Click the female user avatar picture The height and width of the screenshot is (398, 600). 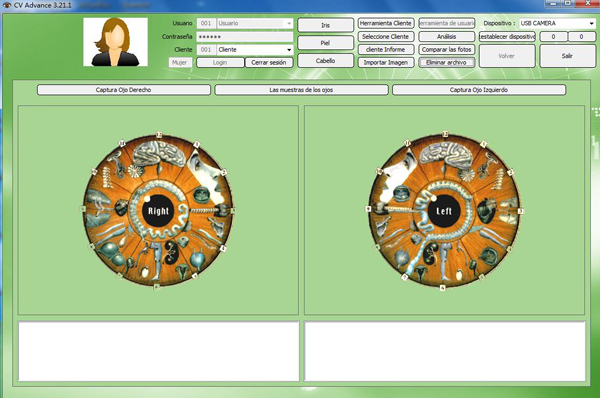click(x=116, y=42)
